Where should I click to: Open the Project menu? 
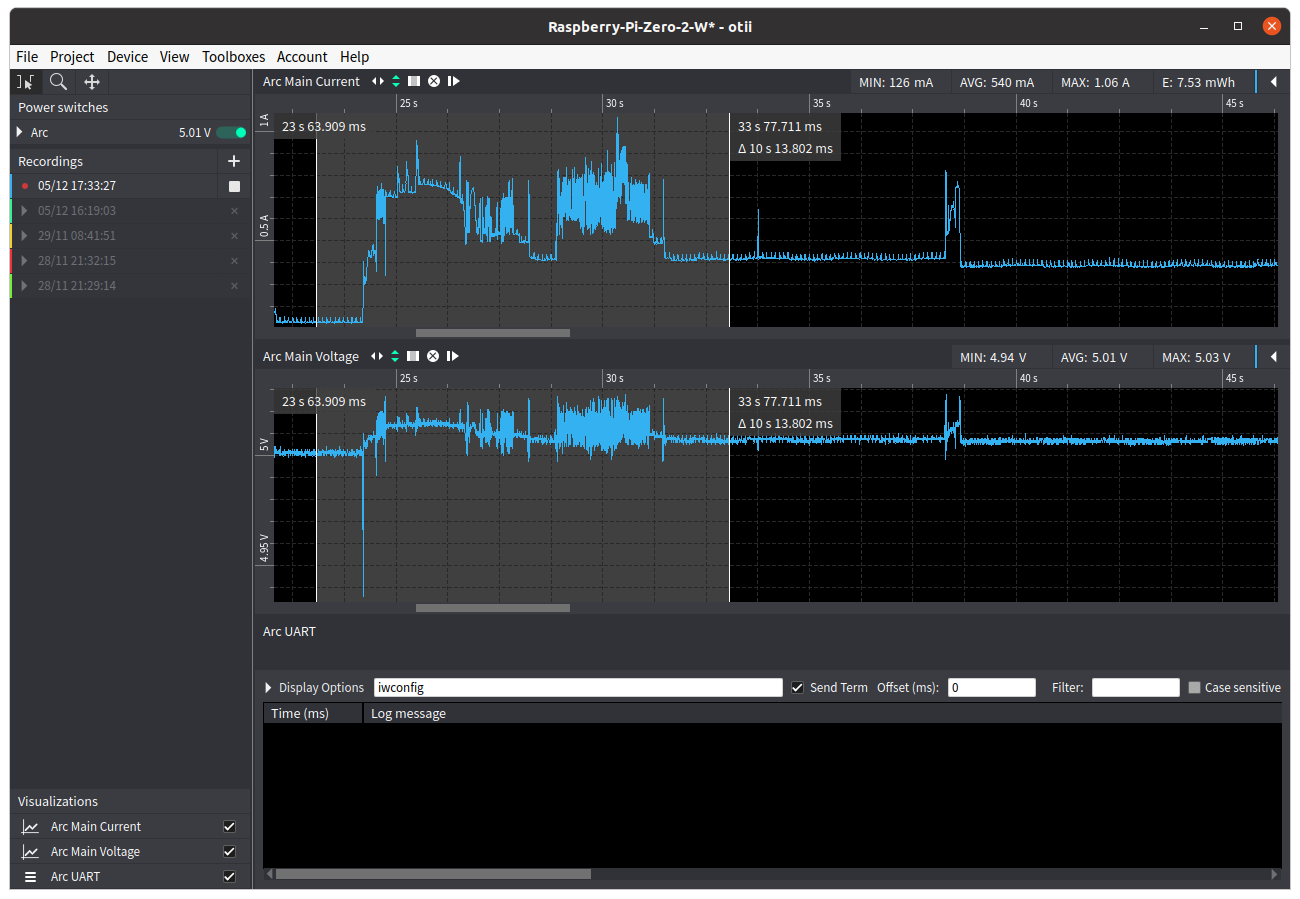click(72, 57)
